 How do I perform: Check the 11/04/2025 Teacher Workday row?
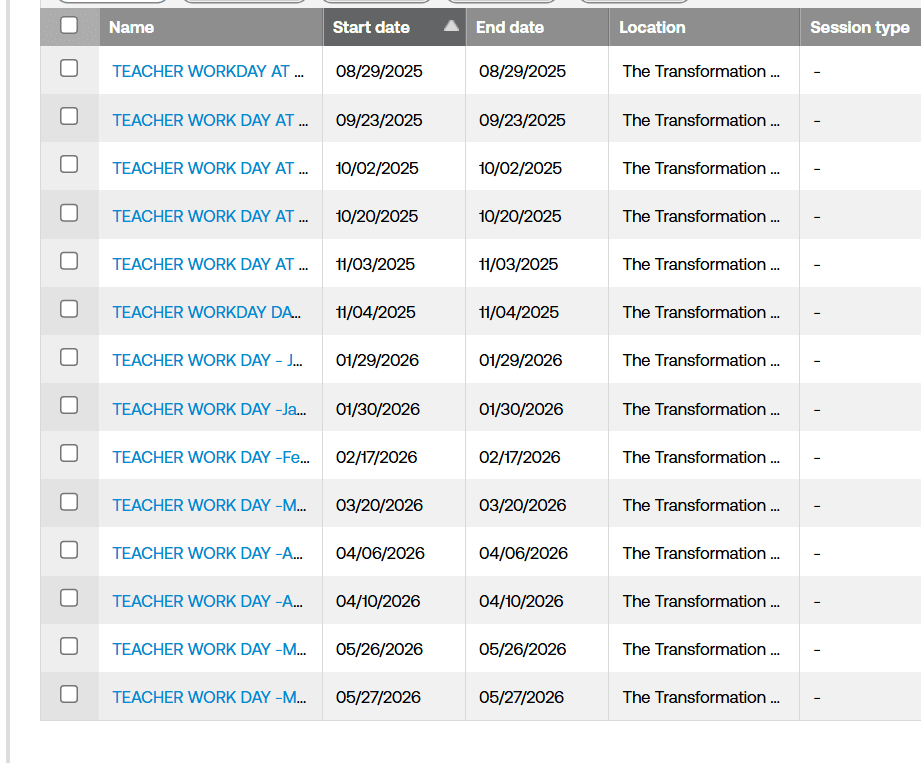click(x=69, y=309)
